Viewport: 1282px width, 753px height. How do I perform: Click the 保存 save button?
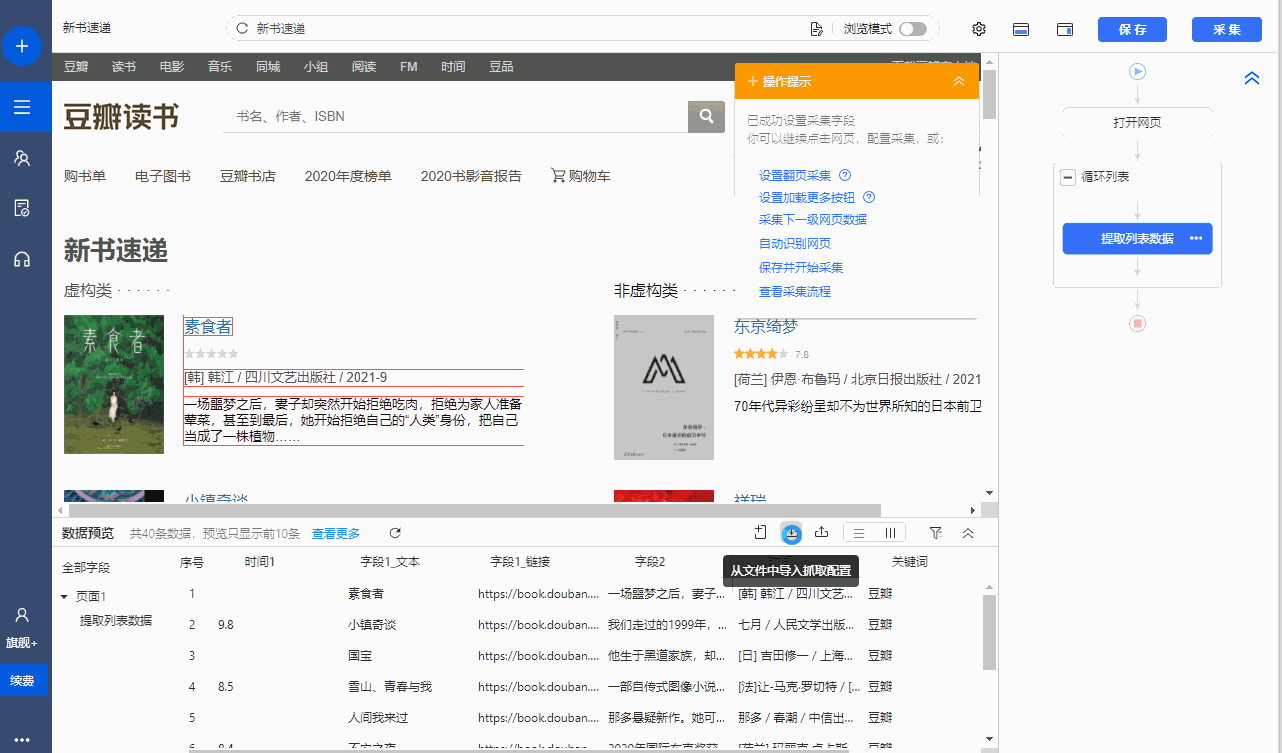pos(1132,29)
